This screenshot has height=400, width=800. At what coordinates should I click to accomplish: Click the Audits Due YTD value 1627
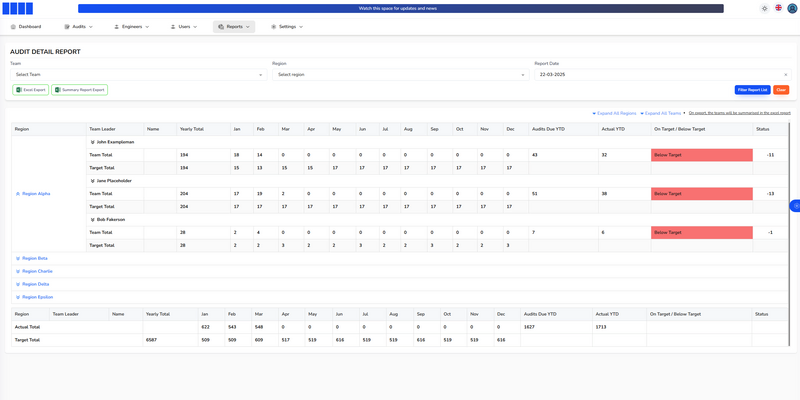(x=529, y=327)
